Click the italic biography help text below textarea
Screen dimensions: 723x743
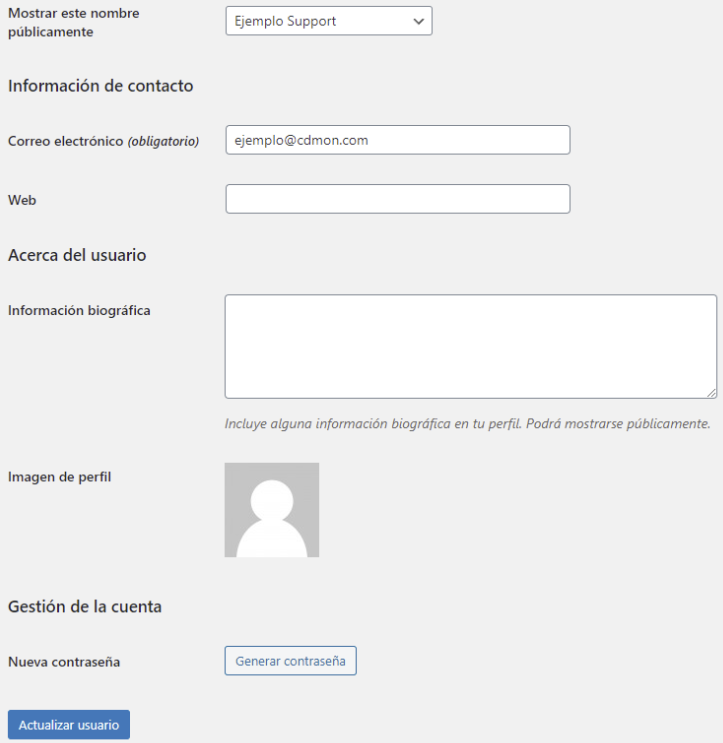[x=468, y=424]
